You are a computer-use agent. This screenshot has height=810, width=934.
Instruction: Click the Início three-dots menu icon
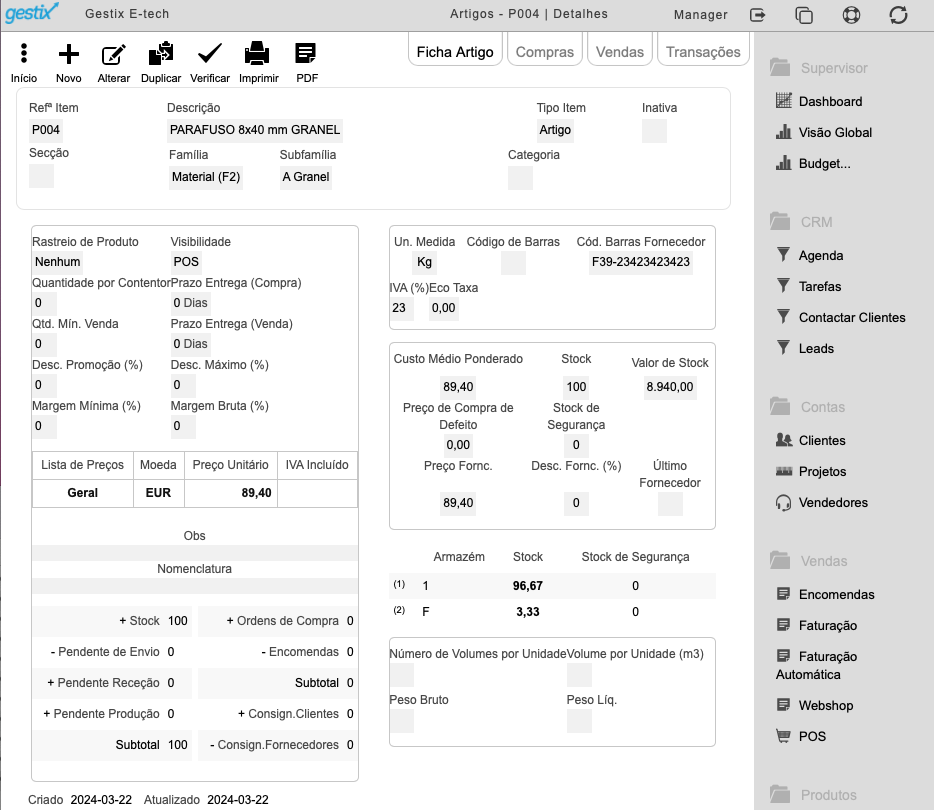[x=24, y=54]
